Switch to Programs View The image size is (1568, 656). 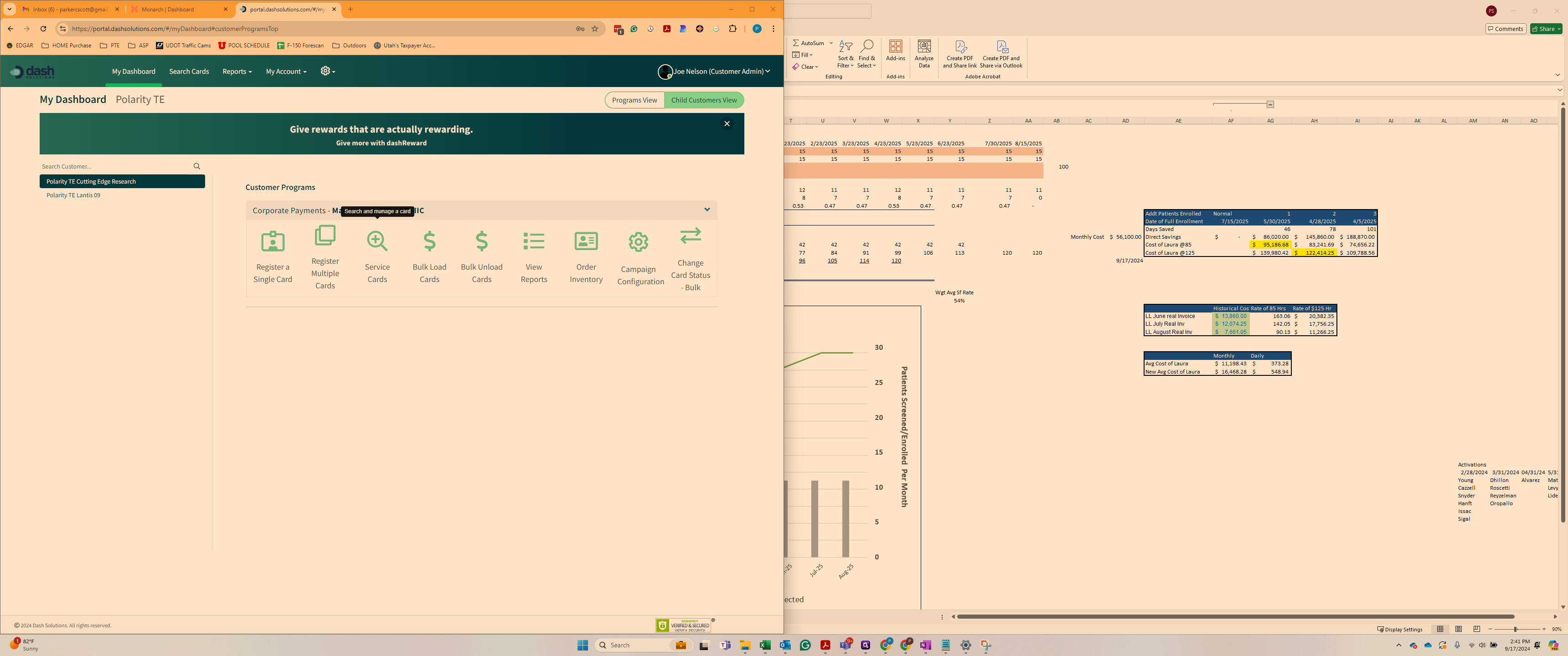pyautogui.click(x=634, y=100)
